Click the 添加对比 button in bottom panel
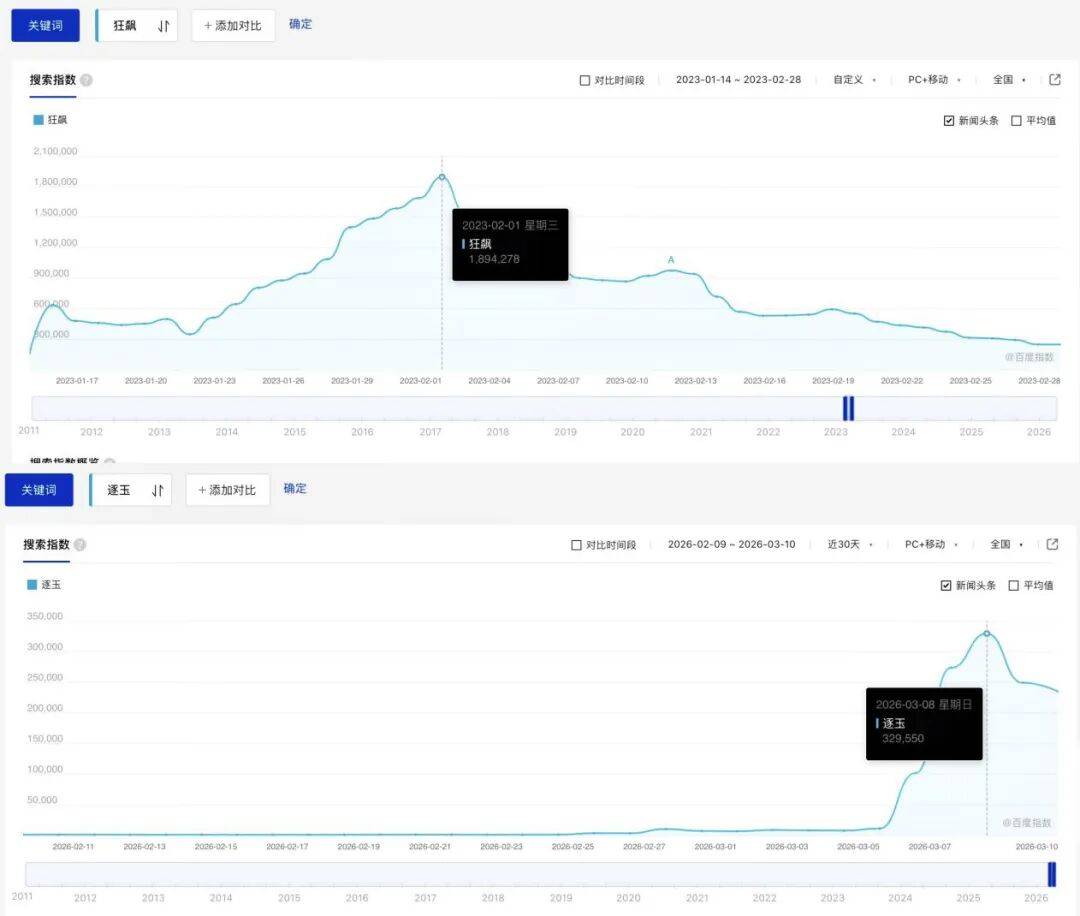Screen dimensions: 1080x916 pyautogui.click(x=227, y=490)
